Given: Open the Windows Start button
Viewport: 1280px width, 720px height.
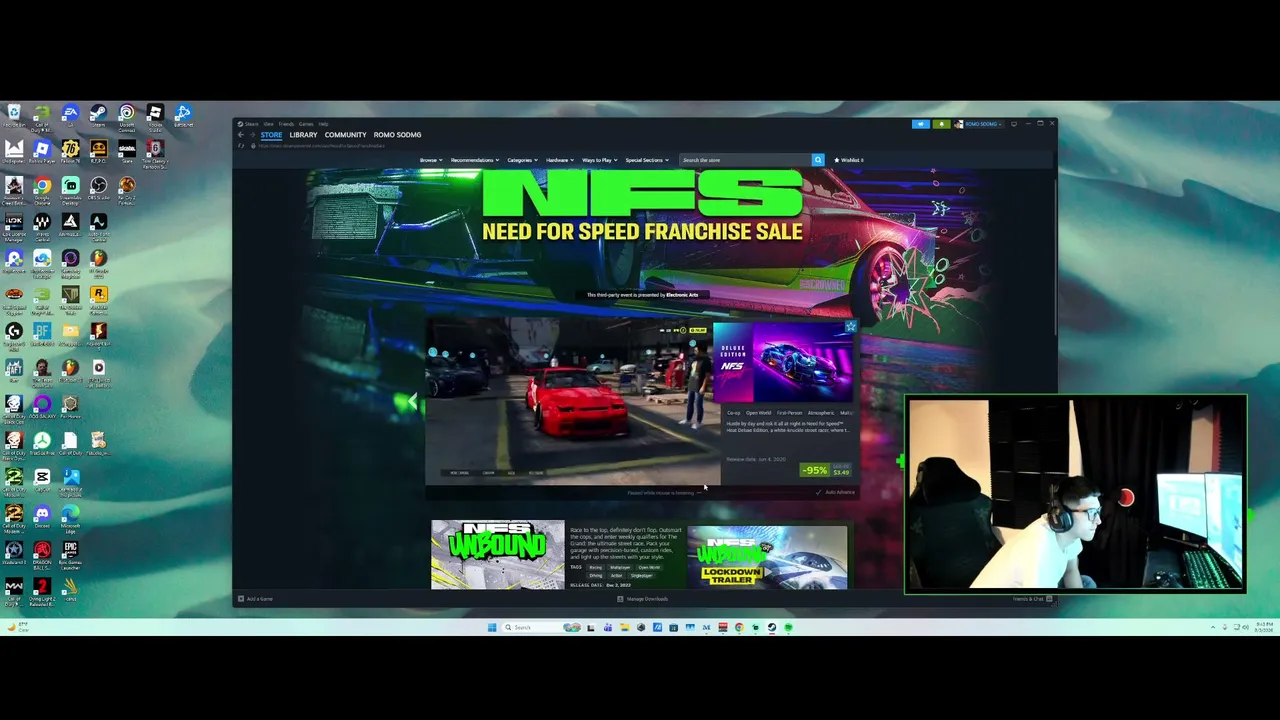Looking at the screenshot, I should [x=492, y=628].
